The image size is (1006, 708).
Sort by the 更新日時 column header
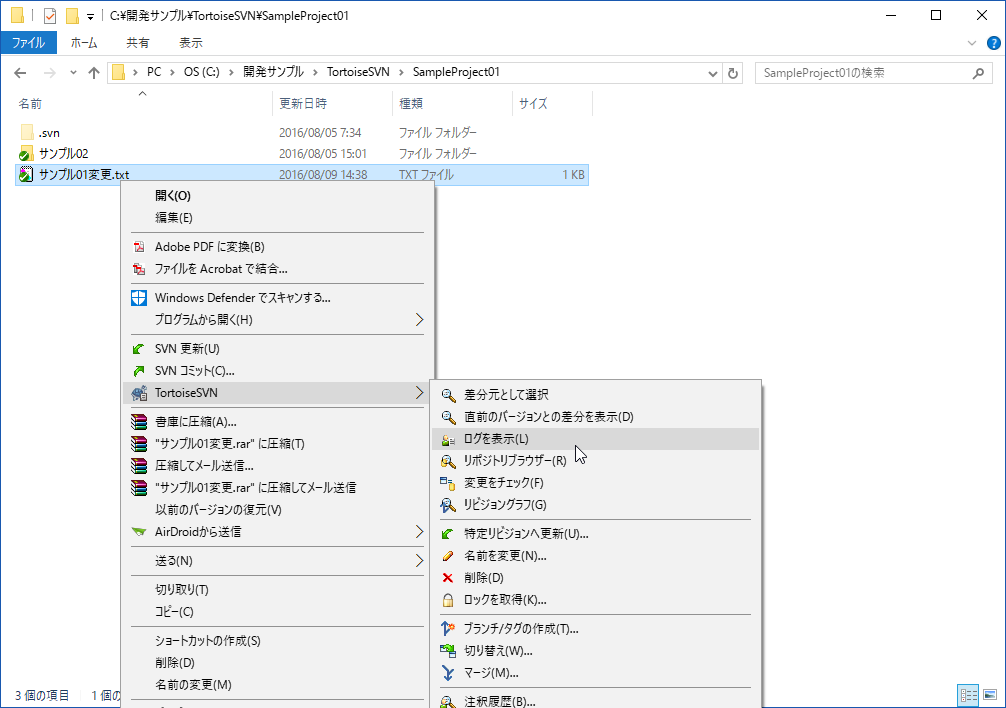click(332, 103)
